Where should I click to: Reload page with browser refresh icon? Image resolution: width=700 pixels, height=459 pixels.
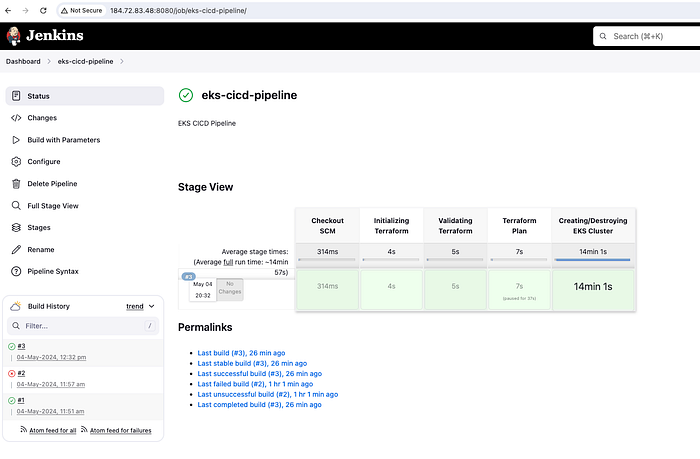[43, 10]
